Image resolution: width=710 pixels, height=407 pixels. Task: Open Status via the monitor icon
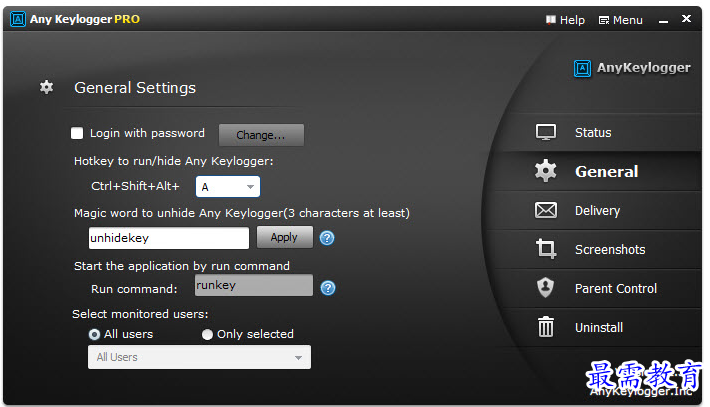[x=545, y=132]
